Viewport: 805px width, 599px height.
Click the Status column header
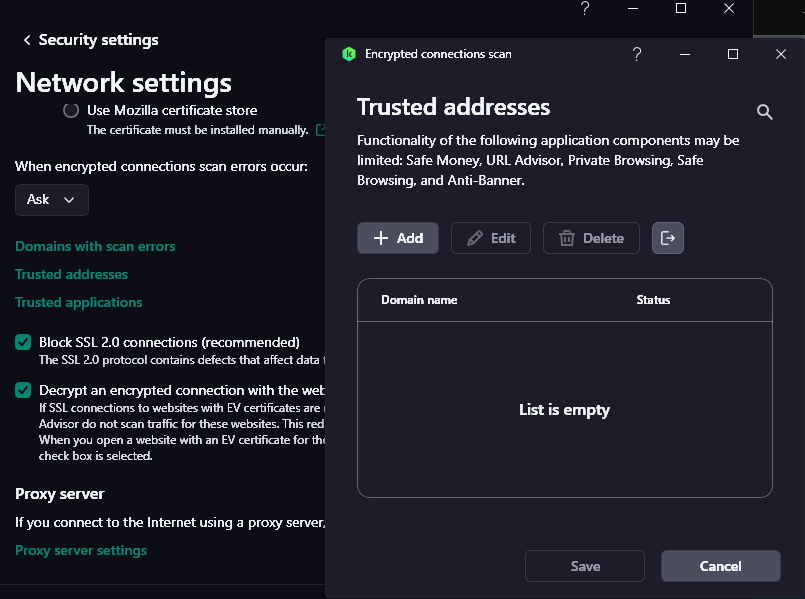click(653, 300)
